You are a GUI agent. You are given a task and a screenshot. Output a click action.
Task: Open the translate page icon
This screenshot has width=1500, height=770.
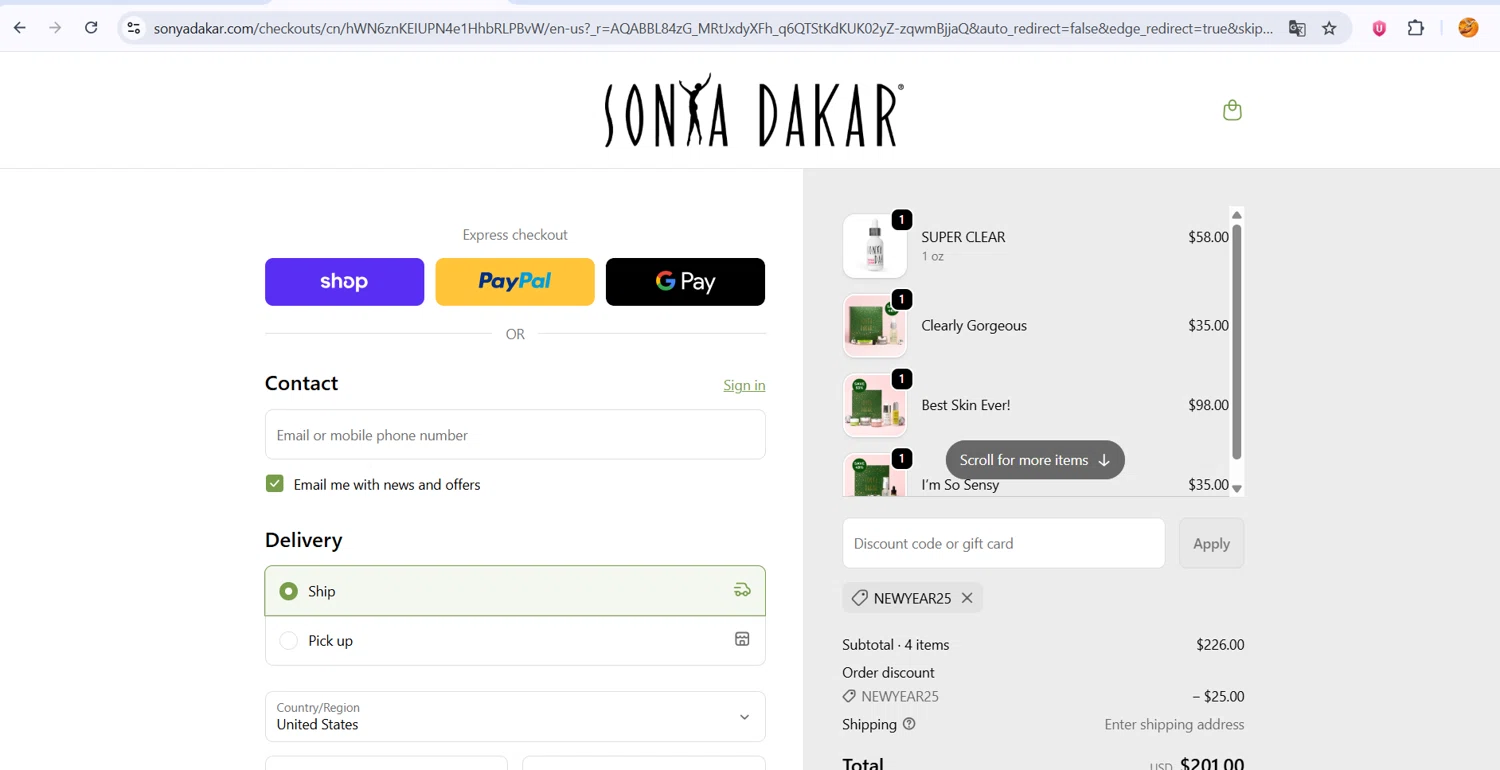point(1297,29)
